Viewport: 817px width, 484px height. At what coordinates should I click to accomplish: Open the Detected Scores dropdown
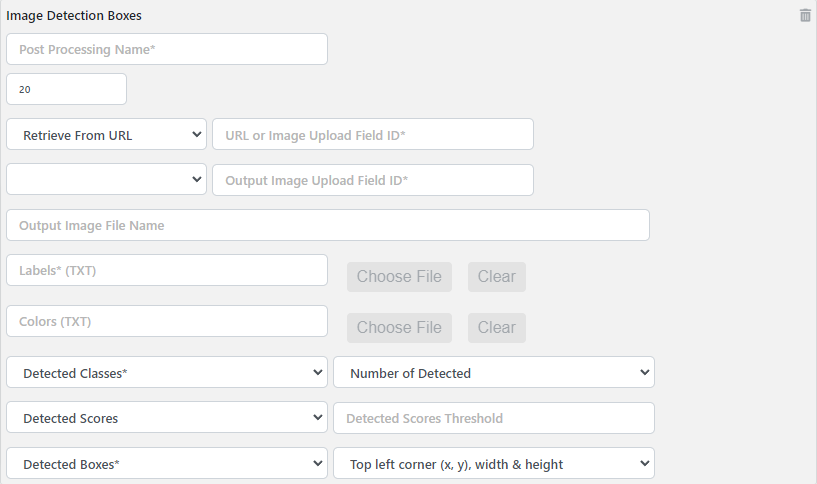167,418
